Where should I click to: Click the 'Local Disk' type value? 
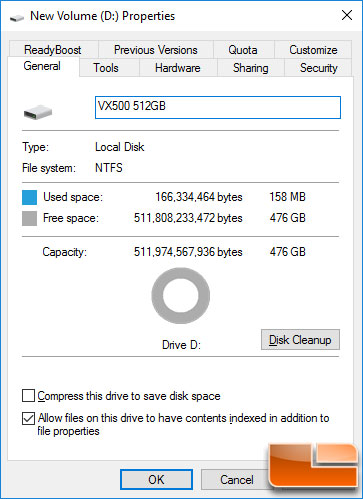pos(120,147)
